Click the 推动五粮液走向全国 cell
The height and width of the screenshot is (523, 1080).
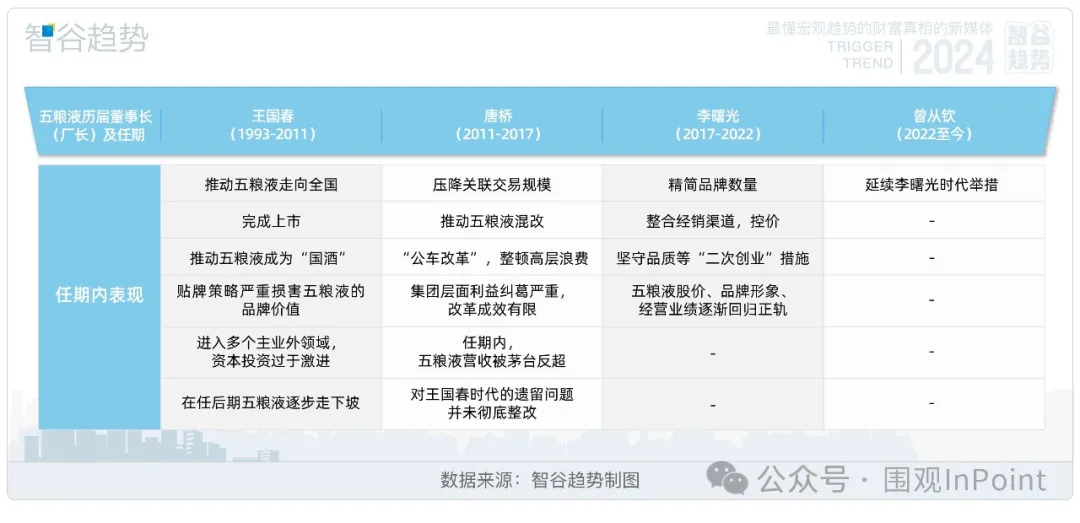pyautogui.click(x=271, y=184)
